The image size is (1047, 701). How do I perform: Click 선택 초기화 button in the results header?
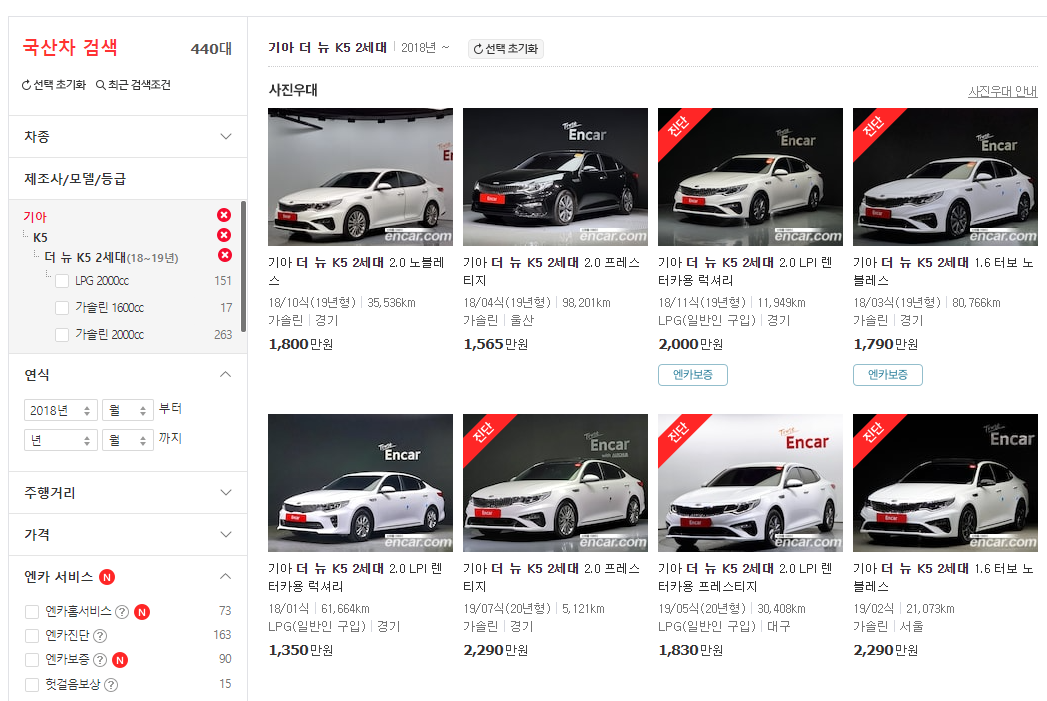[x=505, y=49]
